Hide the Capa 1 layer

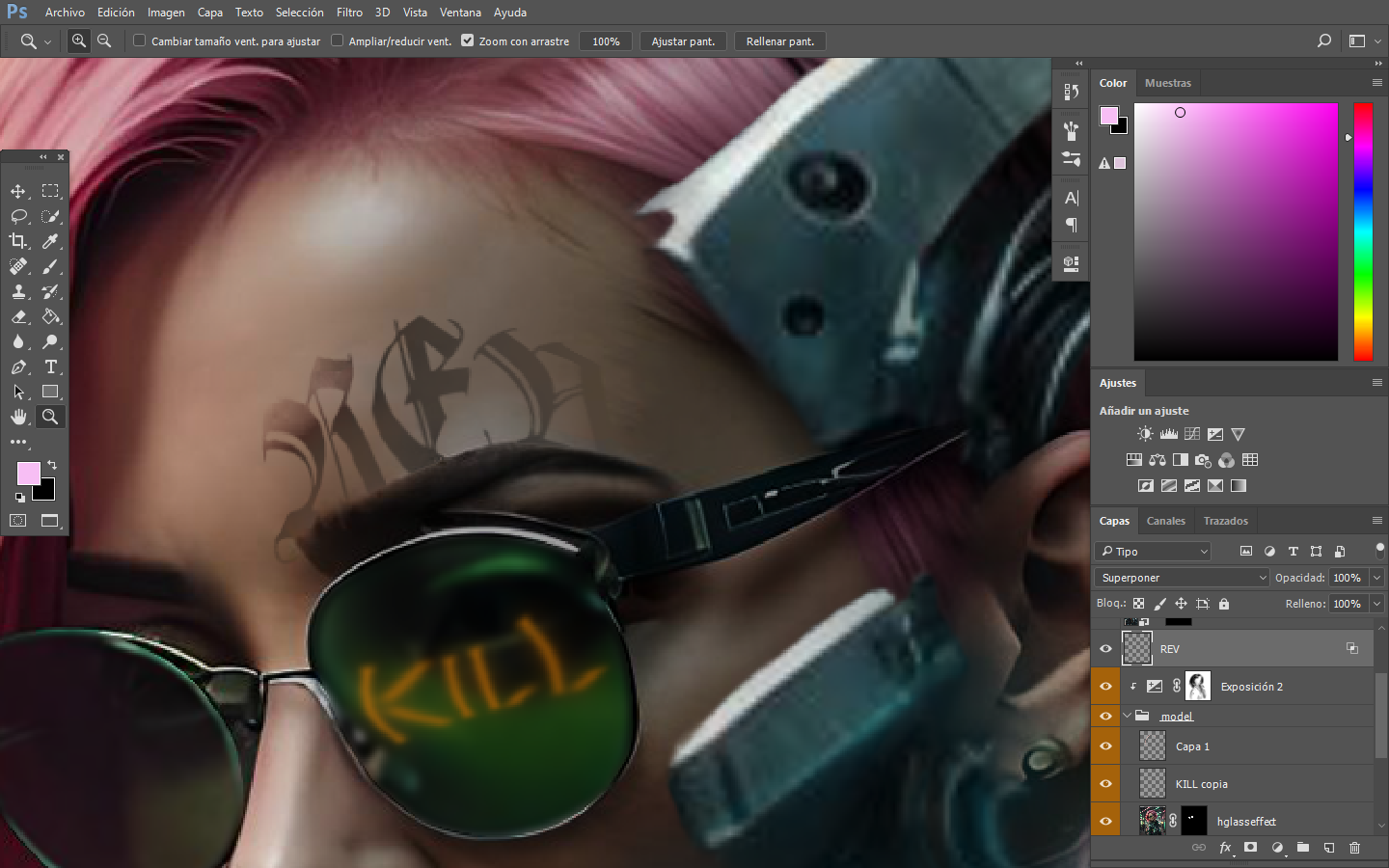point(1105,746)
